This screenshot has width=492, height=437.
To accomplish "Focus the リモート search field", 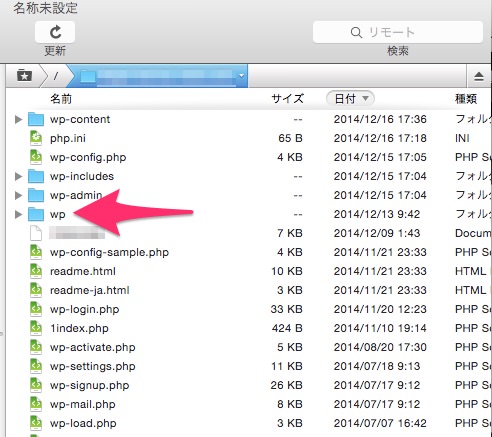I will [398, 32].
